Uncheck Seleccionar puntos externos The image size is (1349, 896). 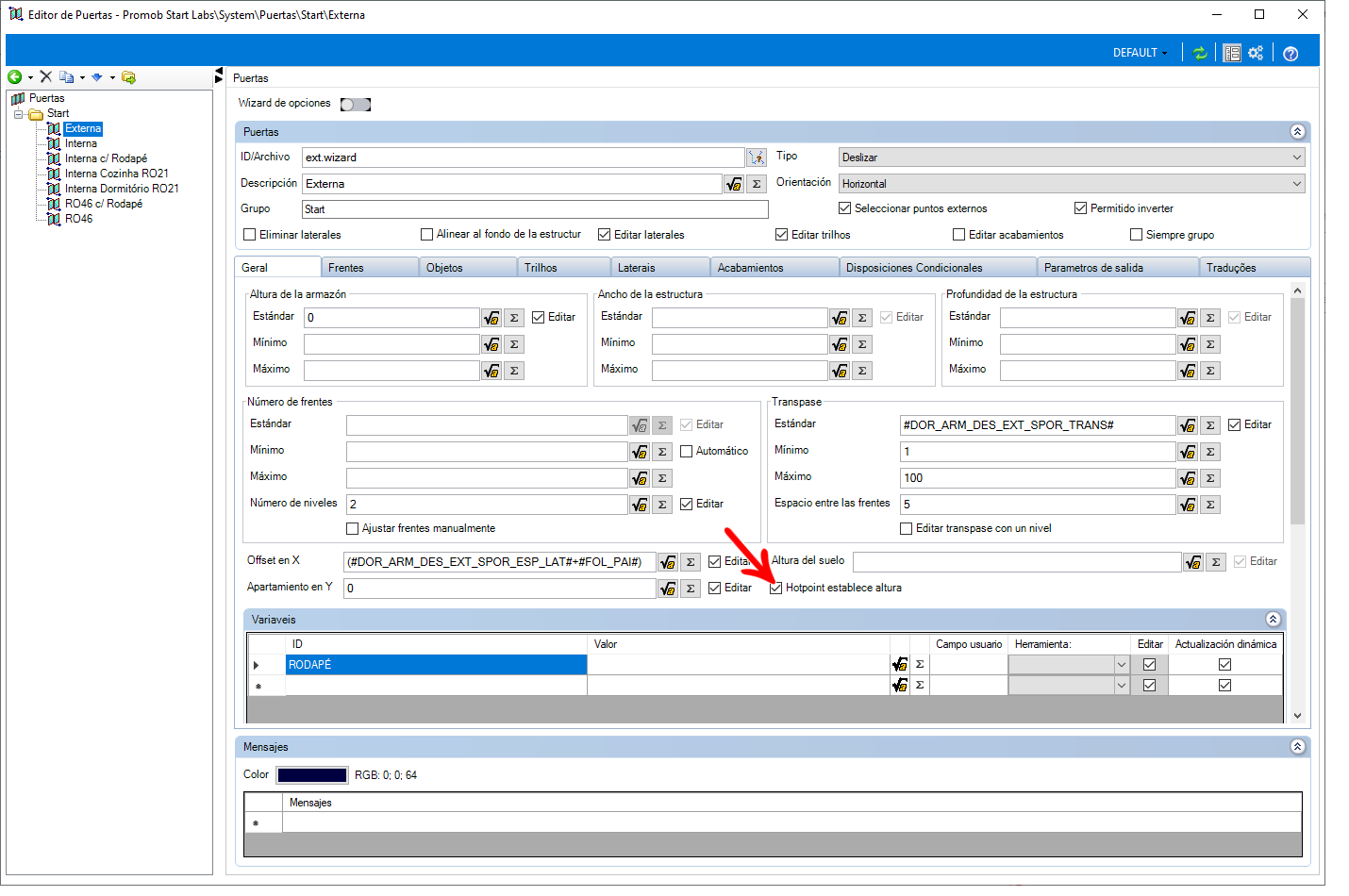coord(845,208)
